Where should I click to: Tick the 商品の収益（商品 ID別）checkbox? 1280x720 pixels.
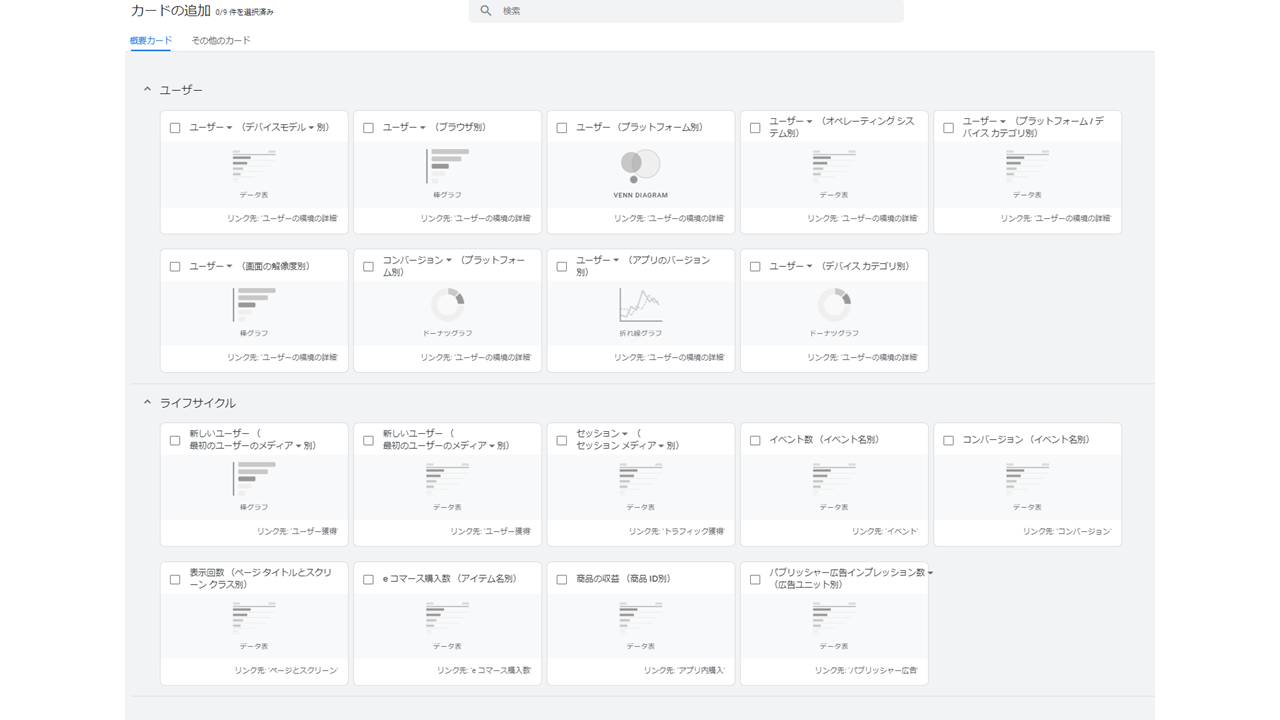pyautogui.click(x=562, y=579)
